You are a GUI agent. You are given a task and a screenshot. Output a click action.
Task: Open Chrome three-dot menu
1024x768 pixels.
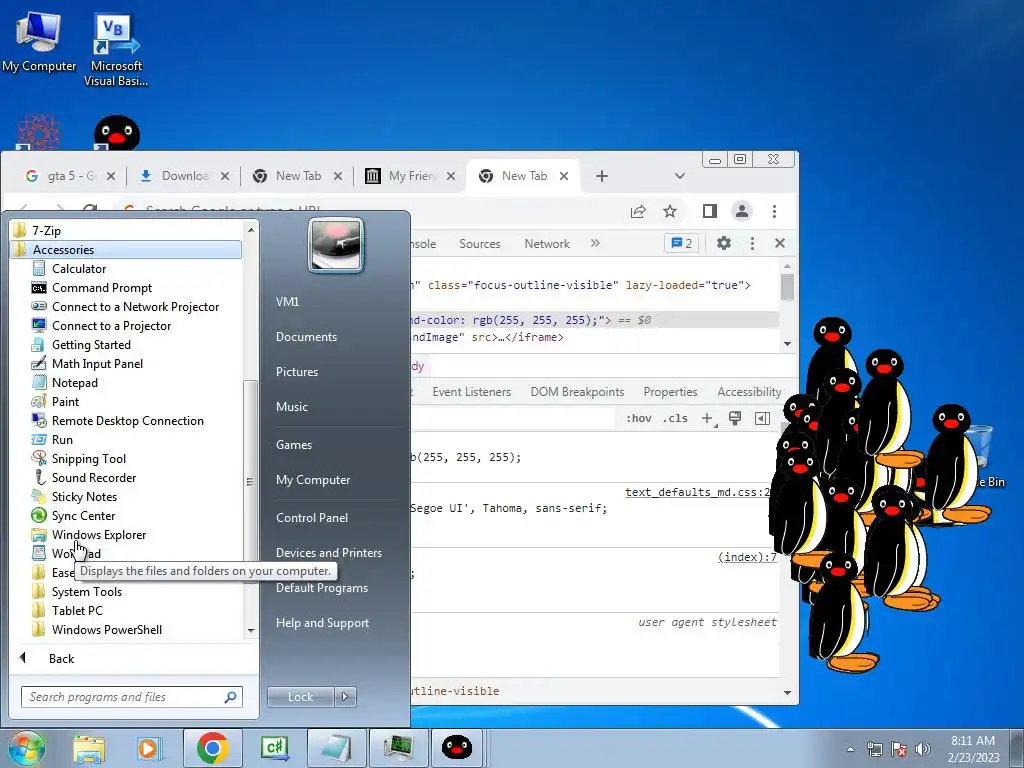(x=774, y=211)
